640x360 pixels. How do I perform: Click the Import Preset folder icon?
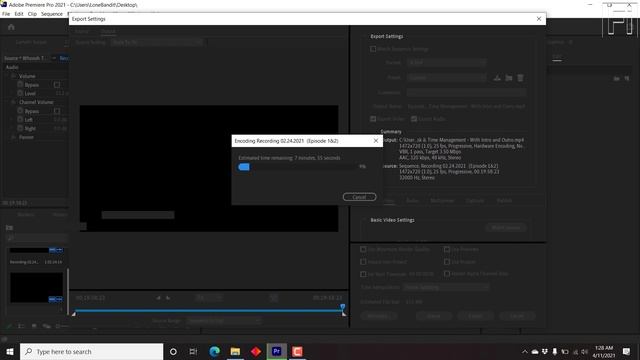pyautogui.click(x=509, y=78)
